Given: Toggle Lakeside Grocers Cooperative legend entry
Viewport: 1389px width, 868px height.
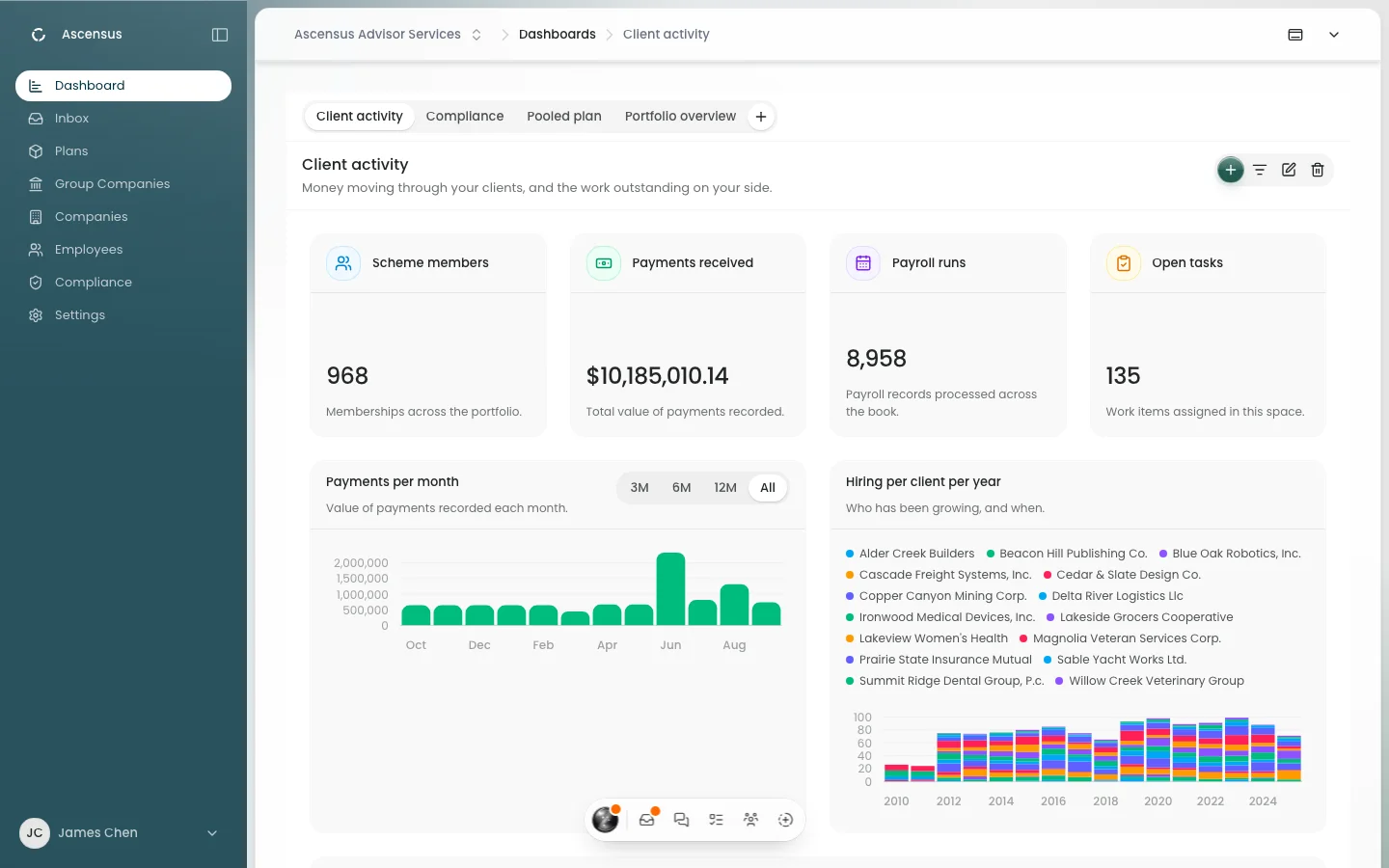Looking at the screenshot, I should click(1140, 617).
